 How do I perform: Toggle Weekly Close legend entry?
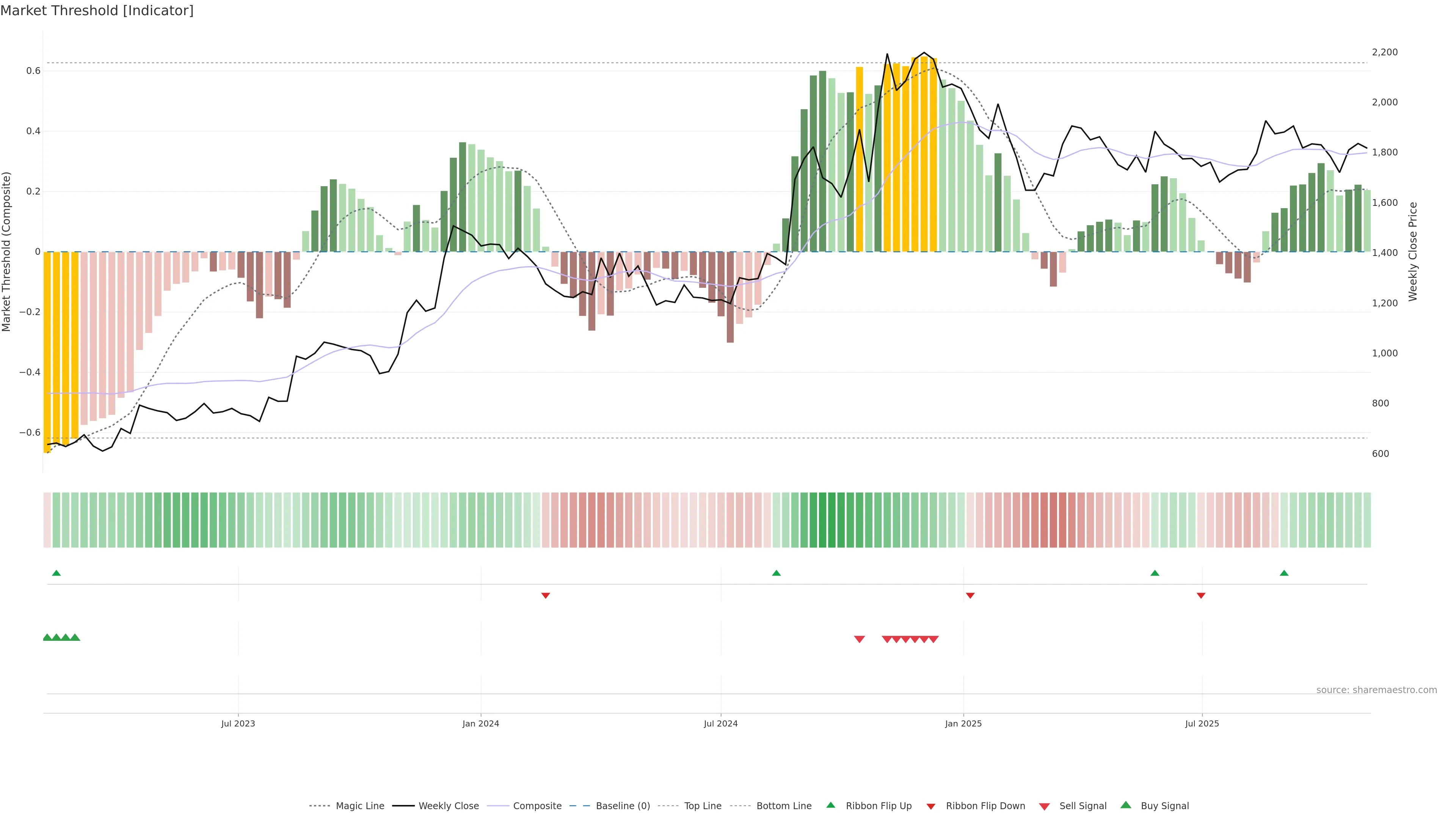(x=448, y=805)
